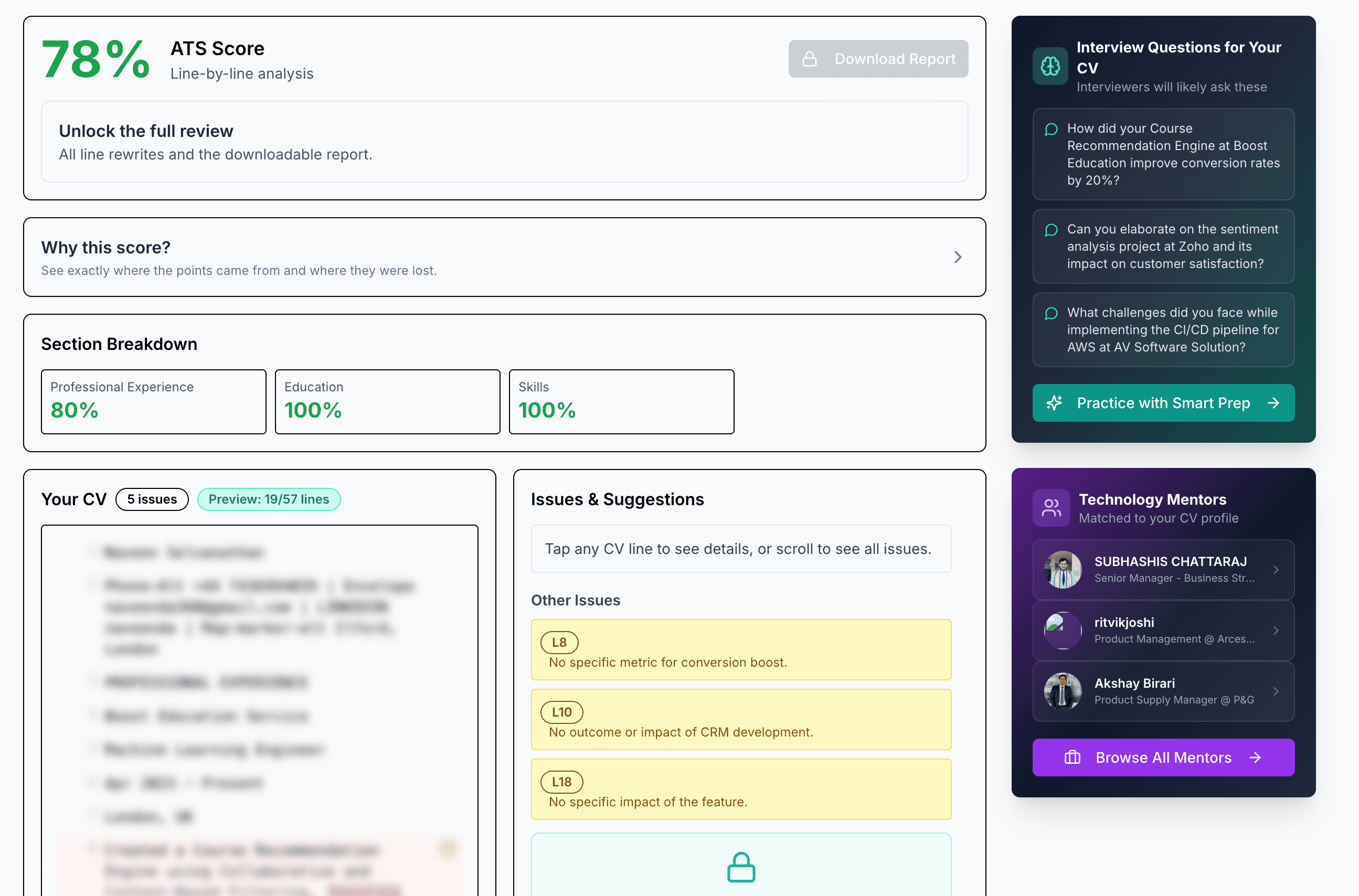Viewport: 1359px width, 896px height.
Task: Open SUBHASHIS CHATTARAJ mentor chevron
Action: (1276, 569)
